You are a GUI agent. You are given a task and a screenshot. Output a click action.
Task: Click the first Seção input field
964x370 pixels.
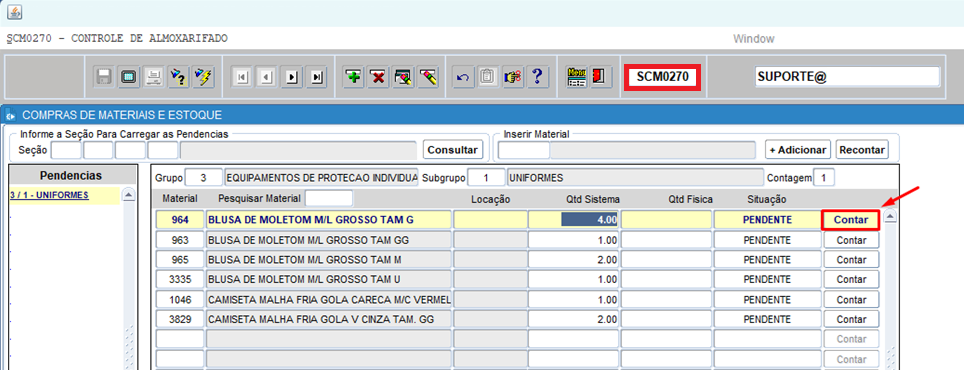point(66,150)
